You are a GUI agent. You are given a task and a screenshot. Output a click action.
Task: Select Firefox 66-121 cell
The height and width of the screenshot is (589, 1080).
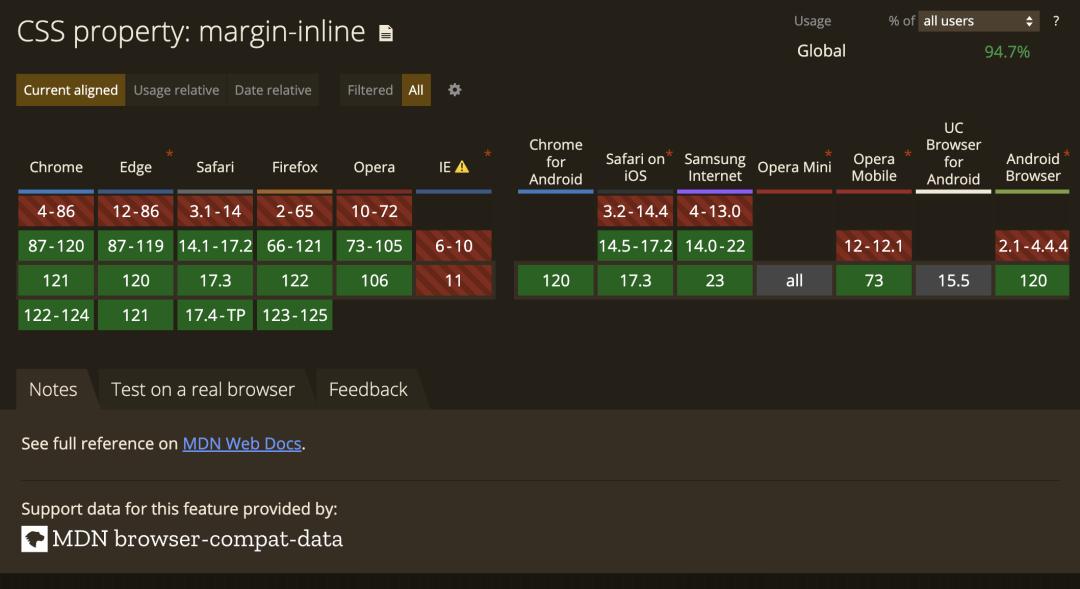(x=295, y=246)
